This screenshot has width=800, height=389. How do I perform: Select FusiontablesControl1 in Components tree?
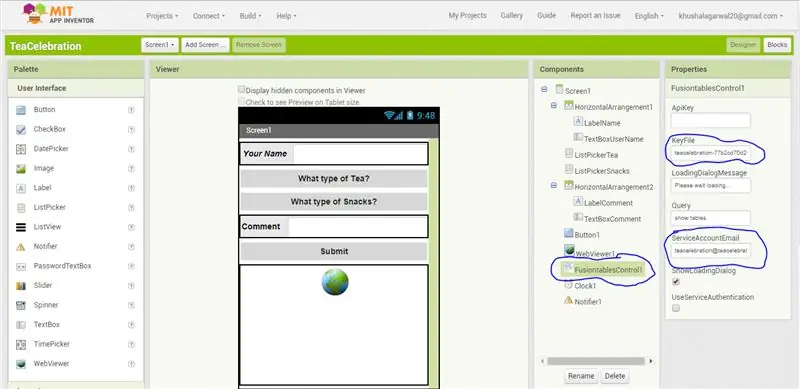(608, 270)
